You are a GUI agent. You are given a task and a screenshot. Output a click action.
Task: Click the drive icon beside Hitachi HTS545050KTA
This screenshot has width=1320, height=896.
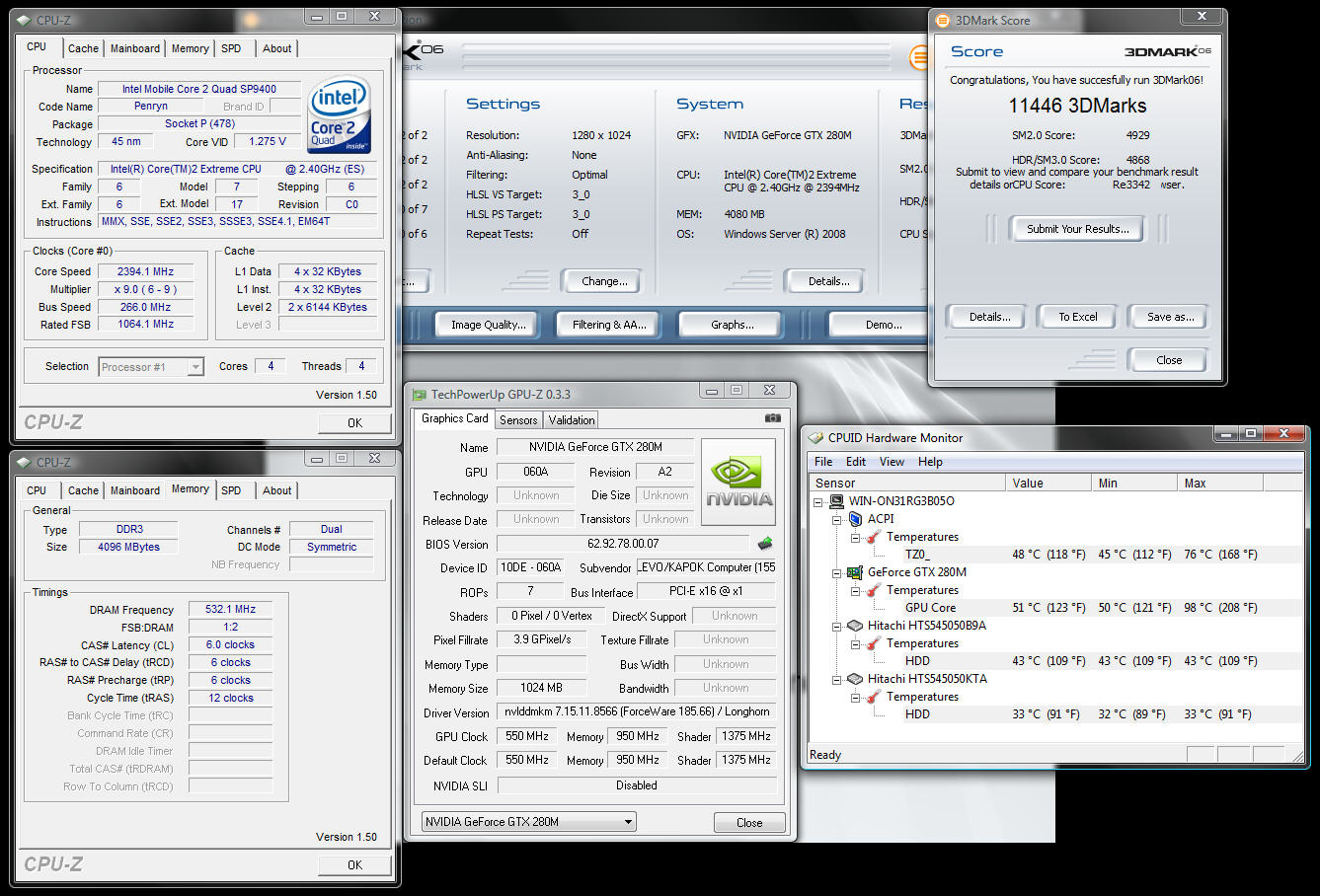[855, 679]
